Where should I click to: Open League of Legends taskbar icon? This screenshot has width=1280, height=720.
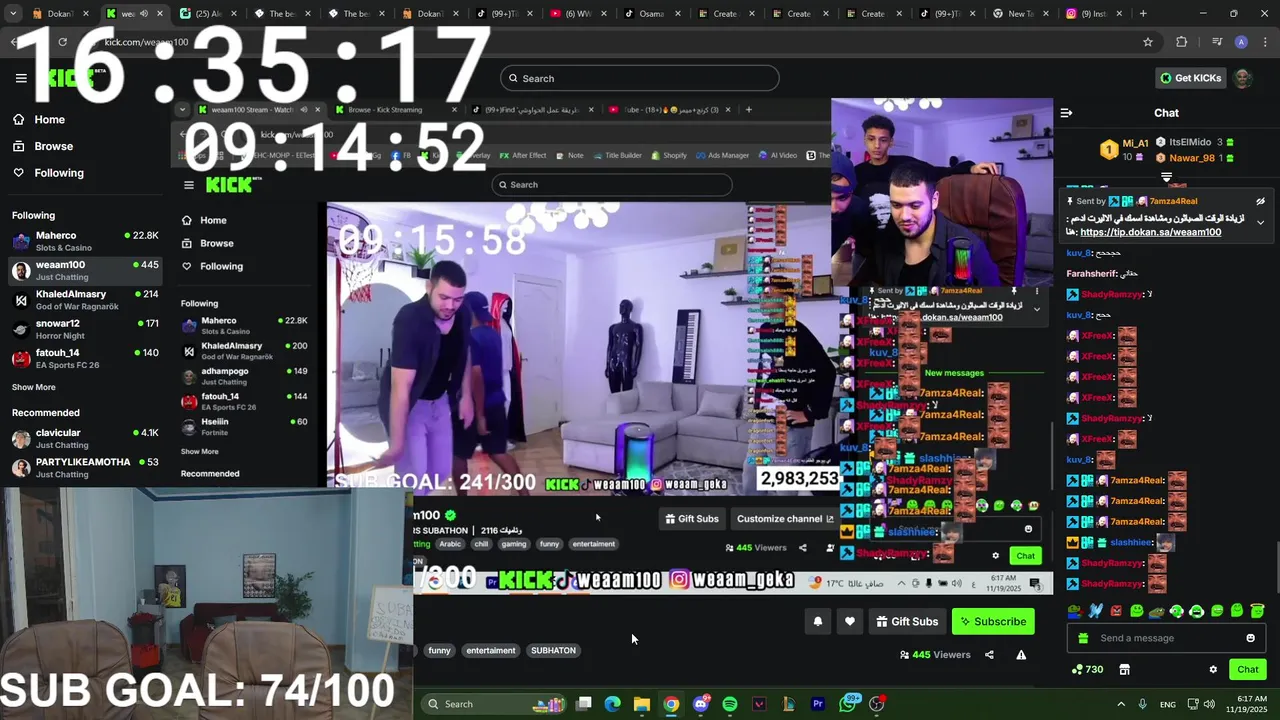[x=789, y=704]
